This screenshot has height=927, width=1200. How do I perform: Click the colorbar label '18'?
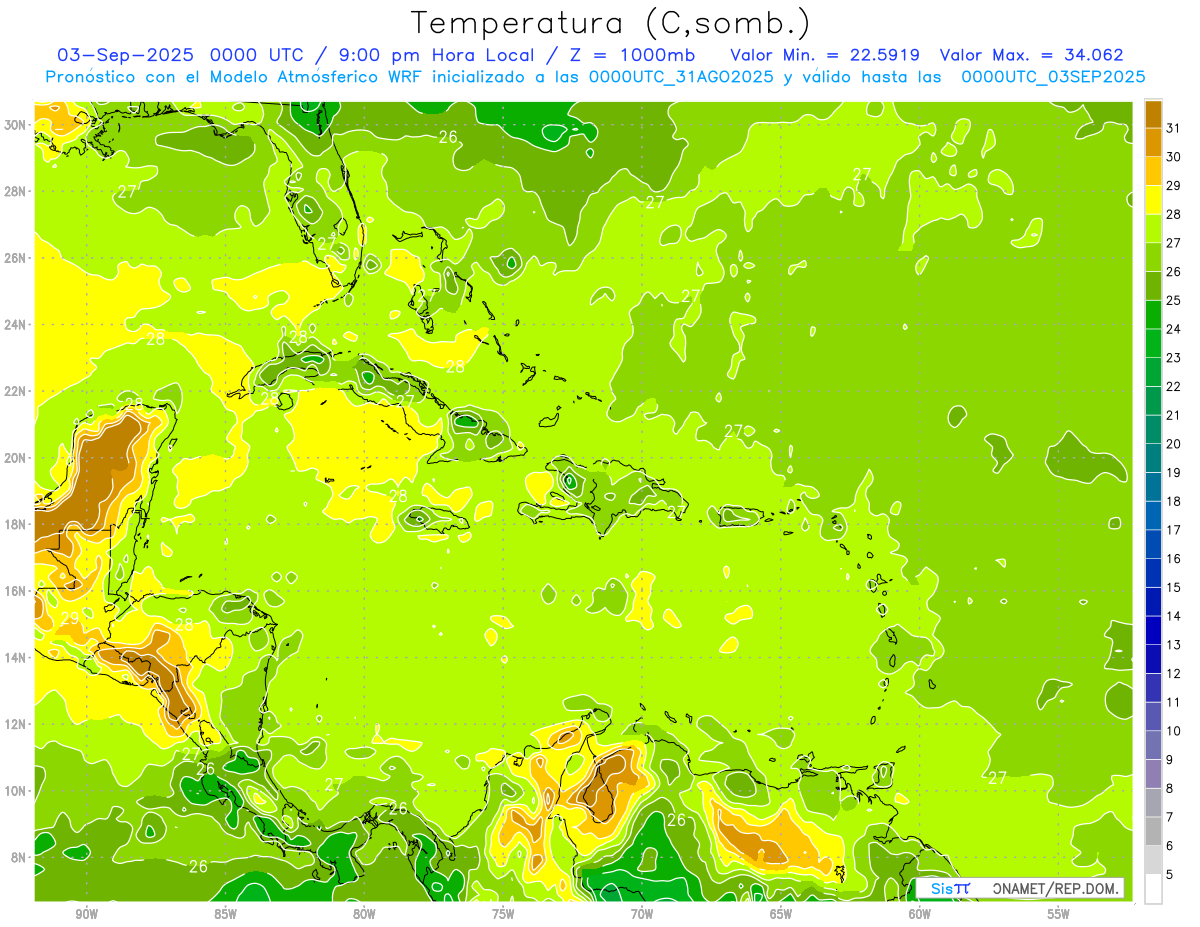1174,501
